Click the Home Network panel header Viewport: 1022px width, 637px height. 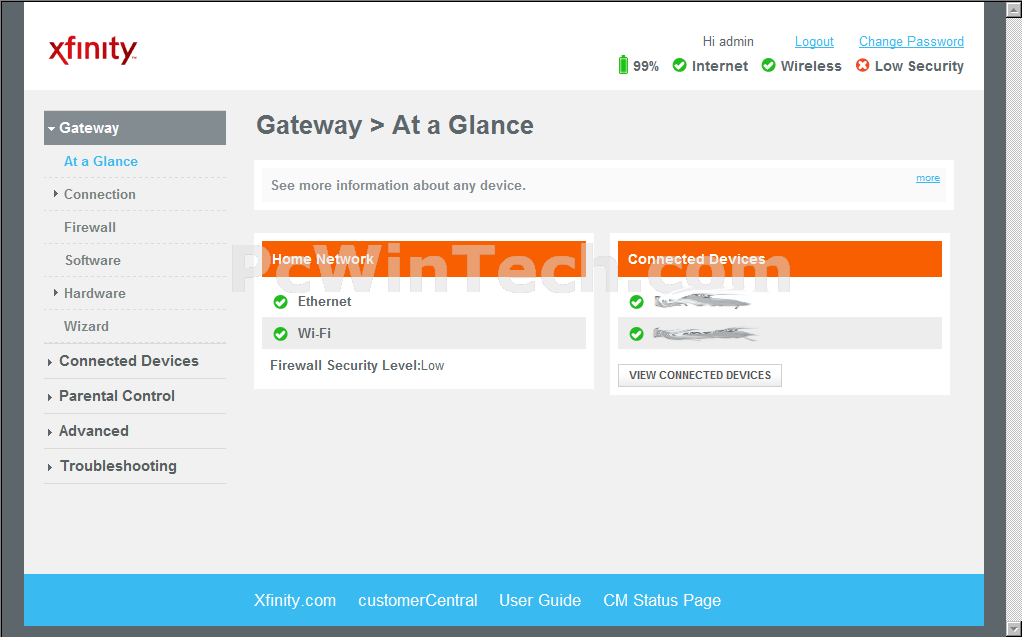pyautogui.click(x=424, y=259)
